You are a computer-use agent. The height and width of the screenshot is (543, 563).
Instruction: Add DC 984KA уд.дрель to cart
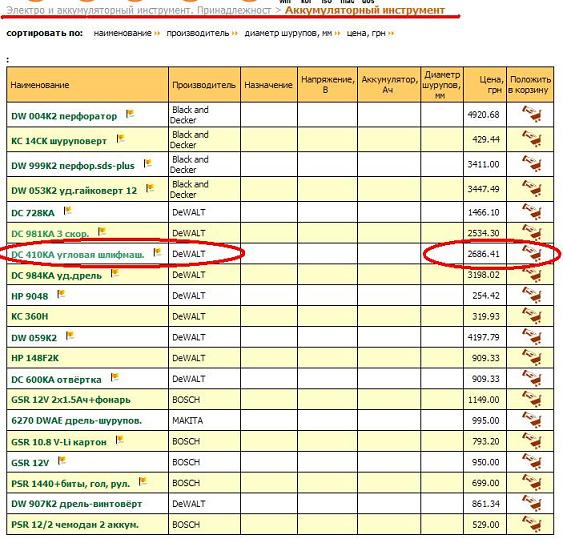coord(531,274)
